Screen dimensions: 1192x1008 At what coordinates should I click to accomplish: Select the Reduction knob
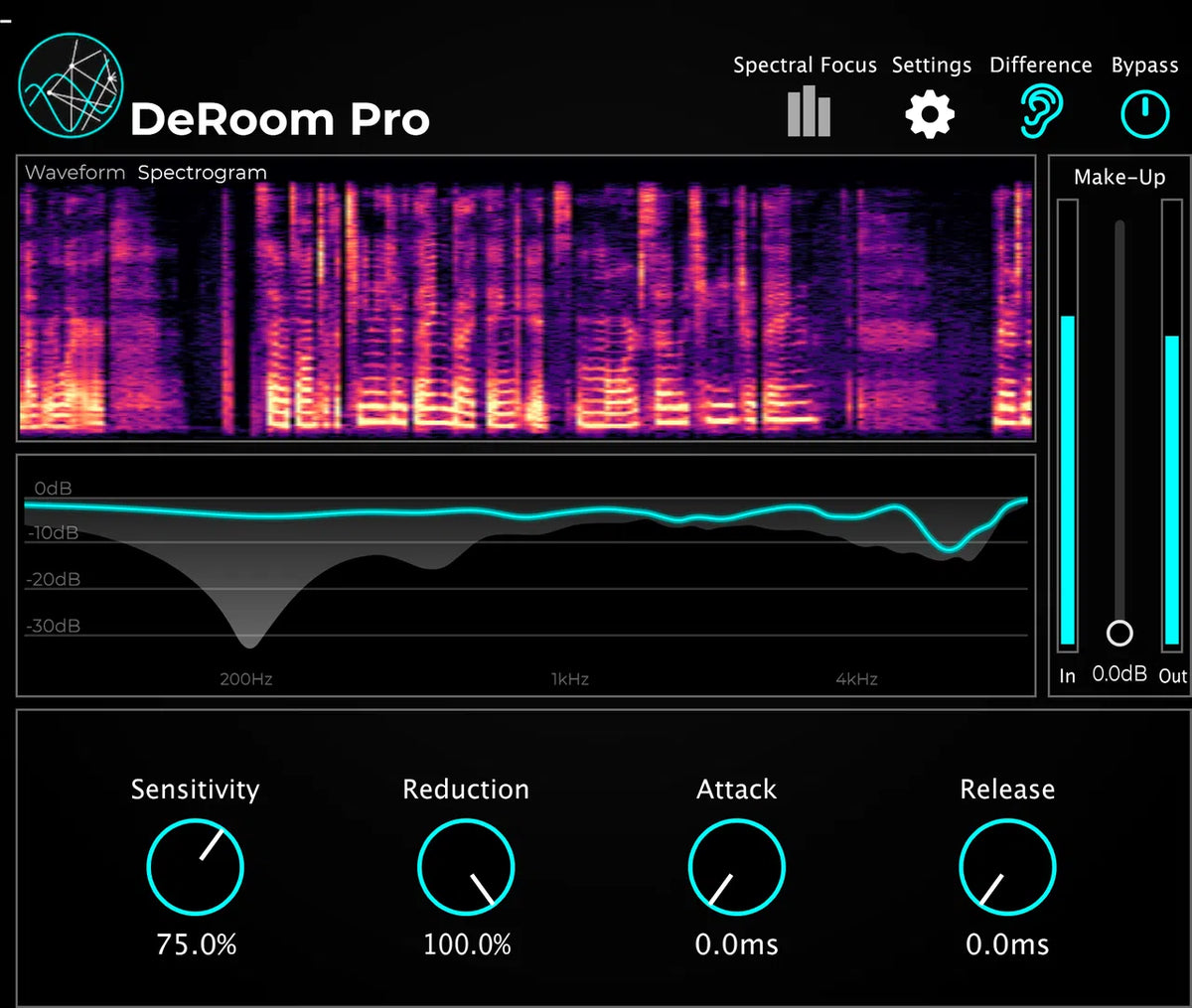click(466, 866)
